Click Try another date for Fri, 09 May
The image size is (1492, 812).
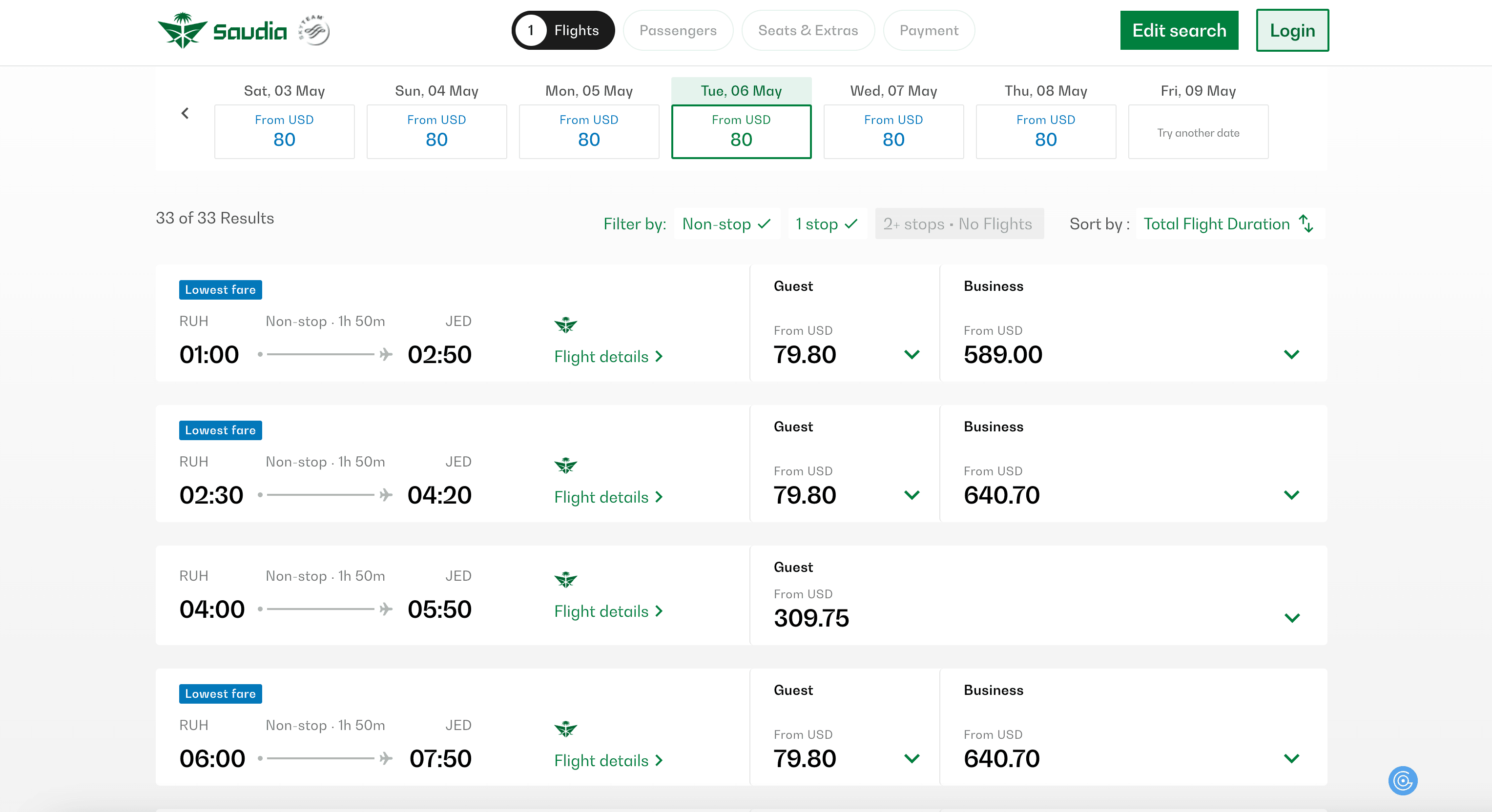point(1198,133)
